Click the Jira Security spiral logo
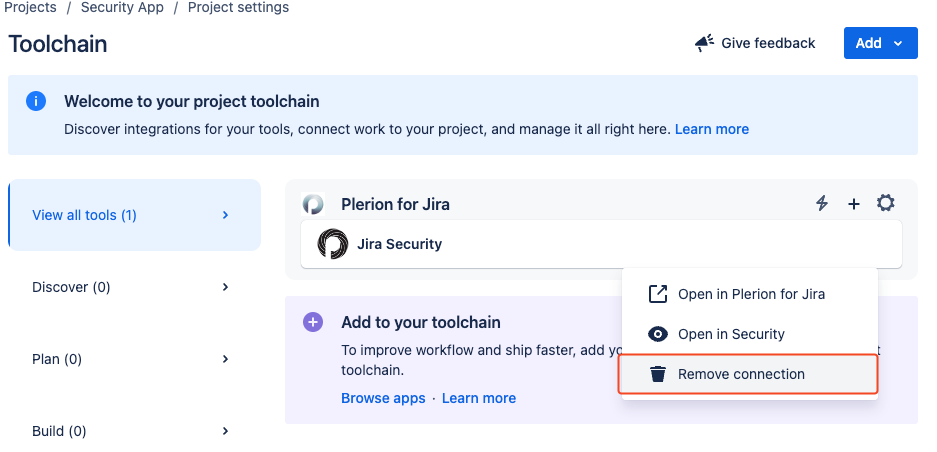937x452 pixels. pyautogui.click(x=333, y=244)
